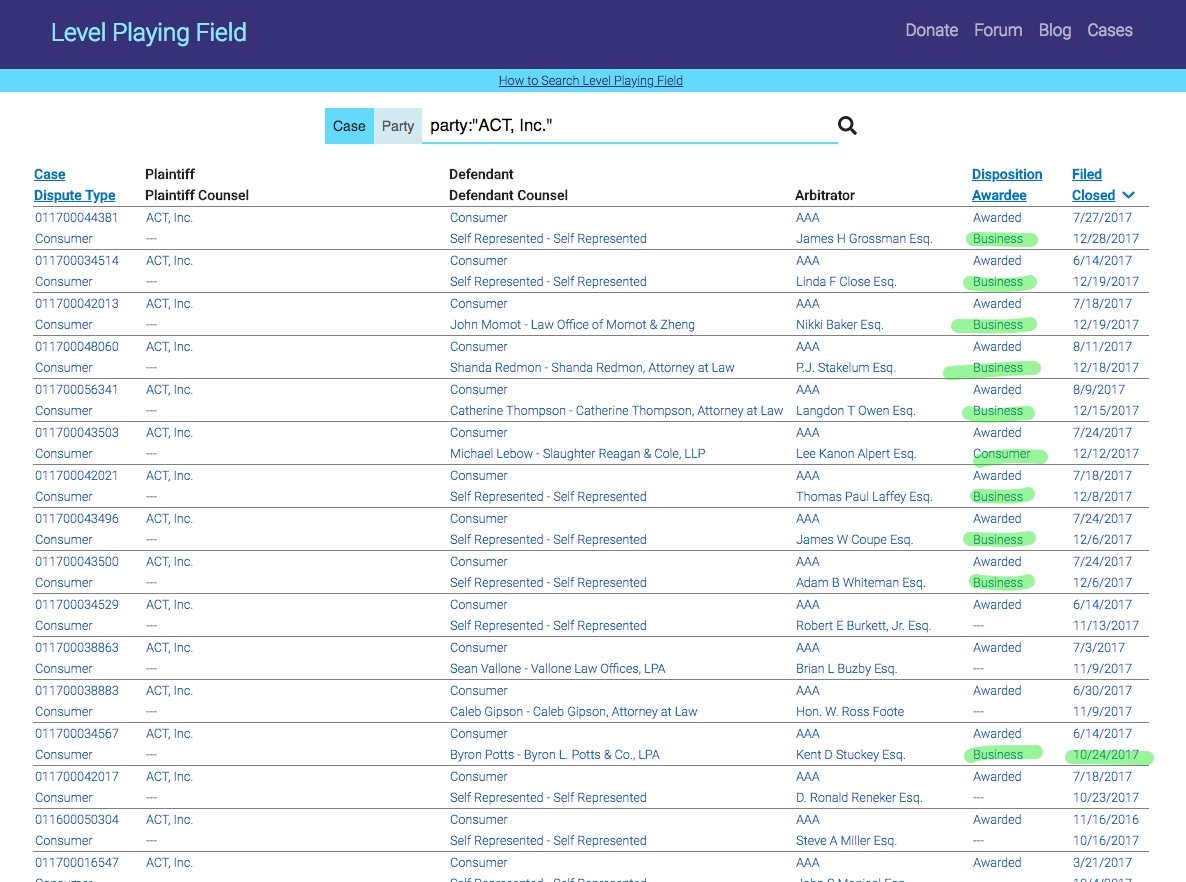The width and height of the screenshot is (1186, 882).
Task: Sort results by Awardee
Action: [999, 195]
